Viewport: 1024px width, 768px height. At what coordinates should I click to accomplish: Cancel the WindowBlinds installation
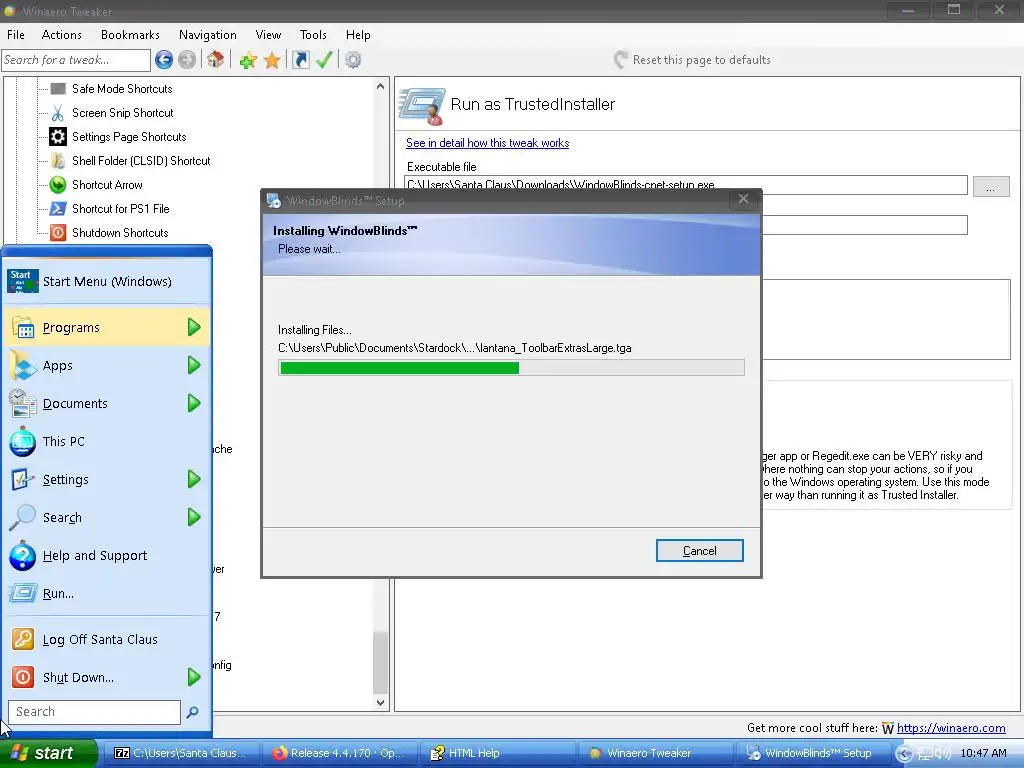click(699, 551)
